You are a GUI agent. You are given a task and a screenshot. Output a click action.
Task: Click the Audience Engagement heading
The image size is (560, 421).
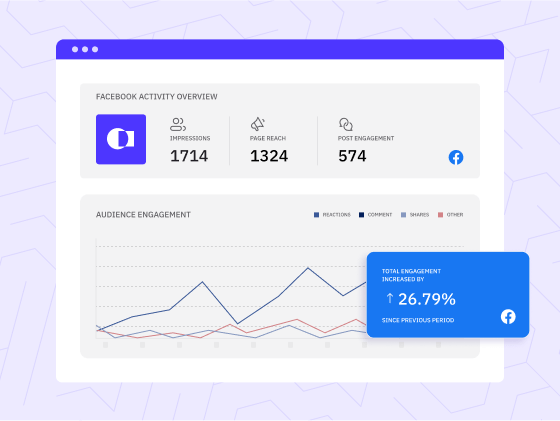click(143, 215)
